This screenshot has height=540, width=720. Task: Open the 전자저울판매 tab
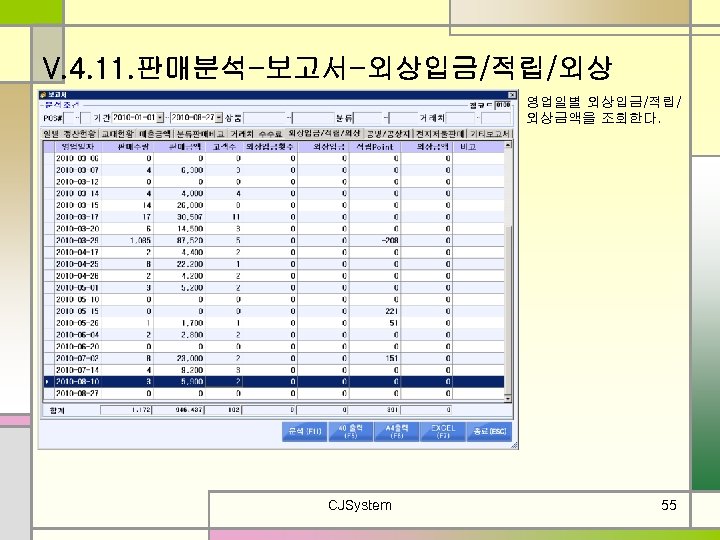coord(440,134)
